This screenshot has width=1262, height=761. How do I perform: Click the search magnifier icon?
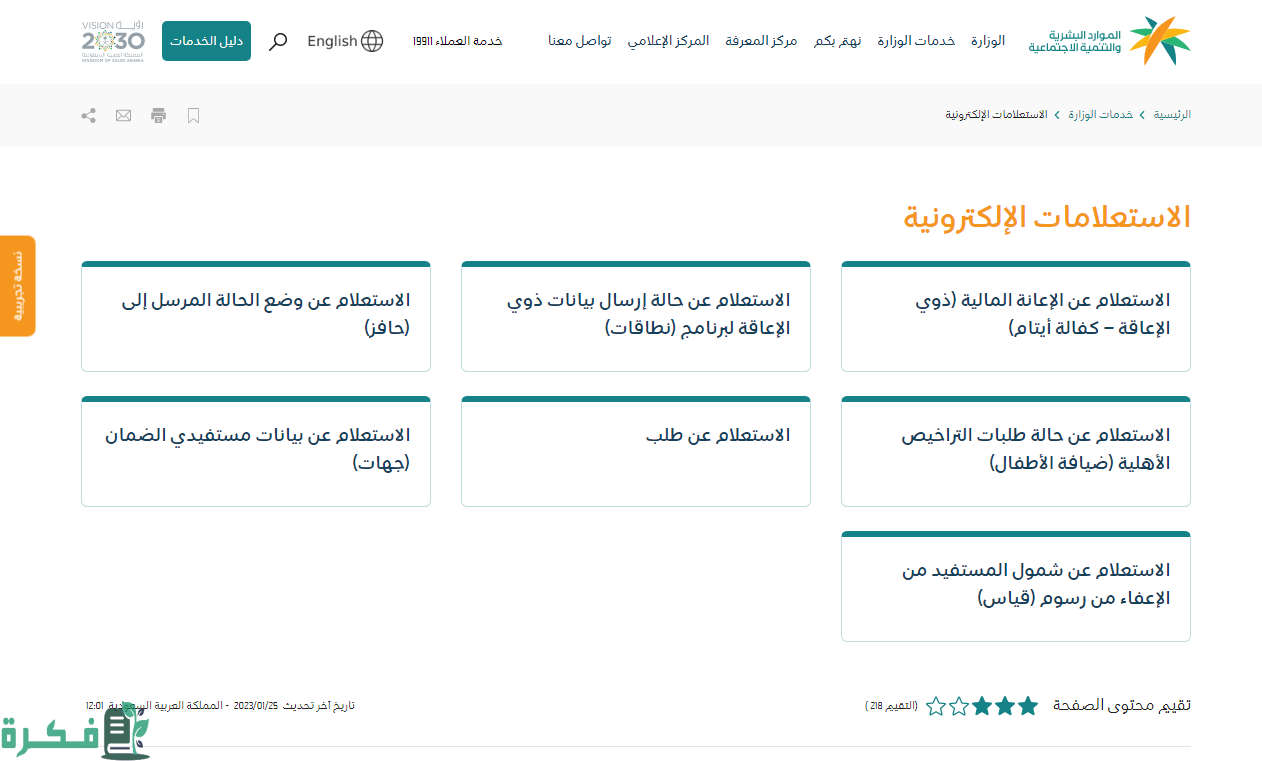click(x=279, y=41)
